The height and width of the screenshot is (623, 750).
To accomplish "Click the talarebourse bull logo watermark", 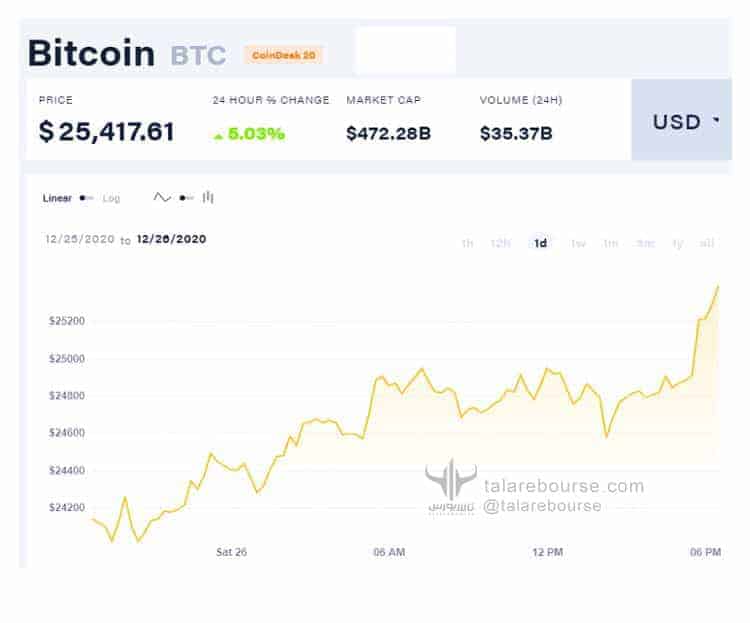I will tap(451, 481).
